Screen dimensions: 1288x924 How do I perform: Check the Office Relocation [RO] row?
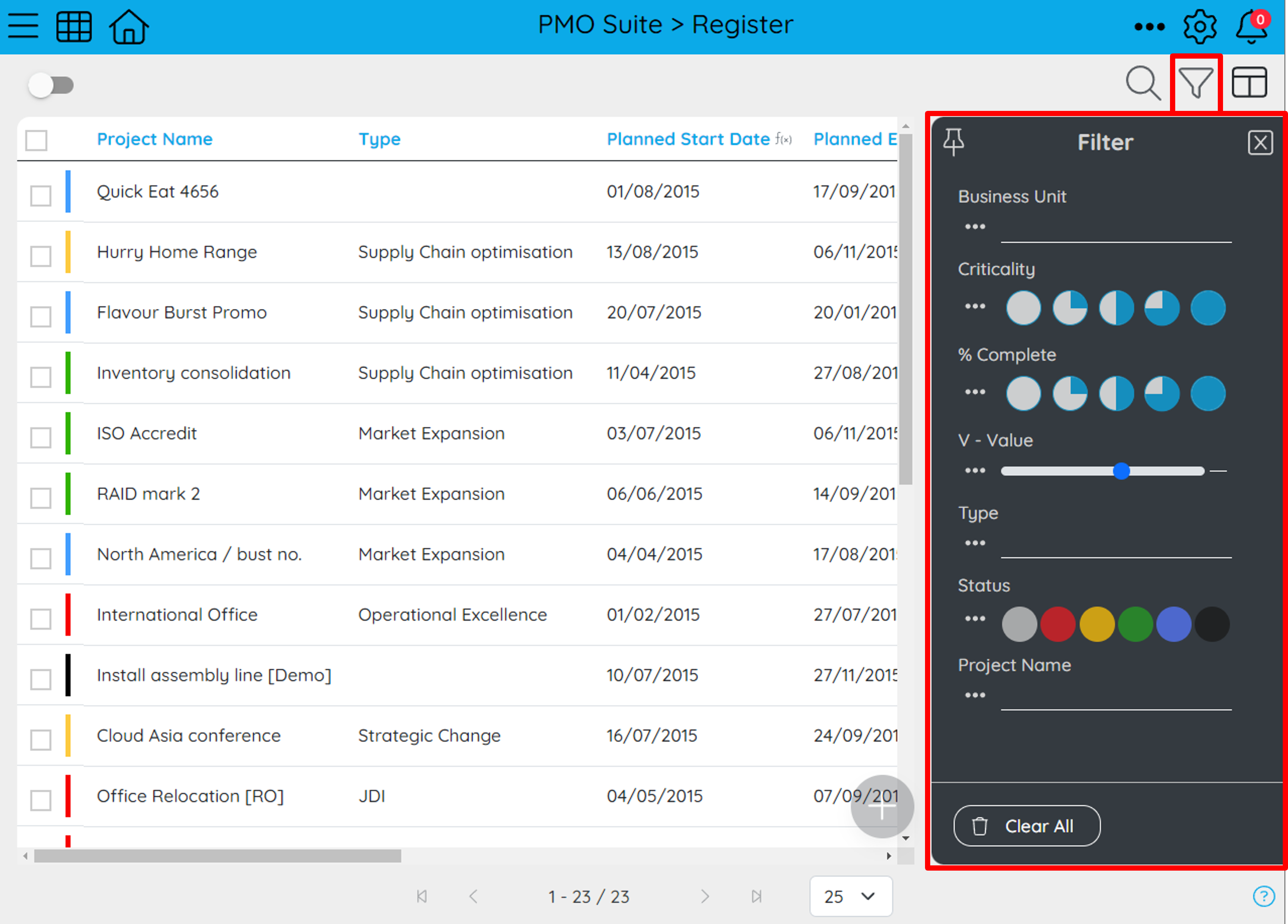[x=41, y=800]
